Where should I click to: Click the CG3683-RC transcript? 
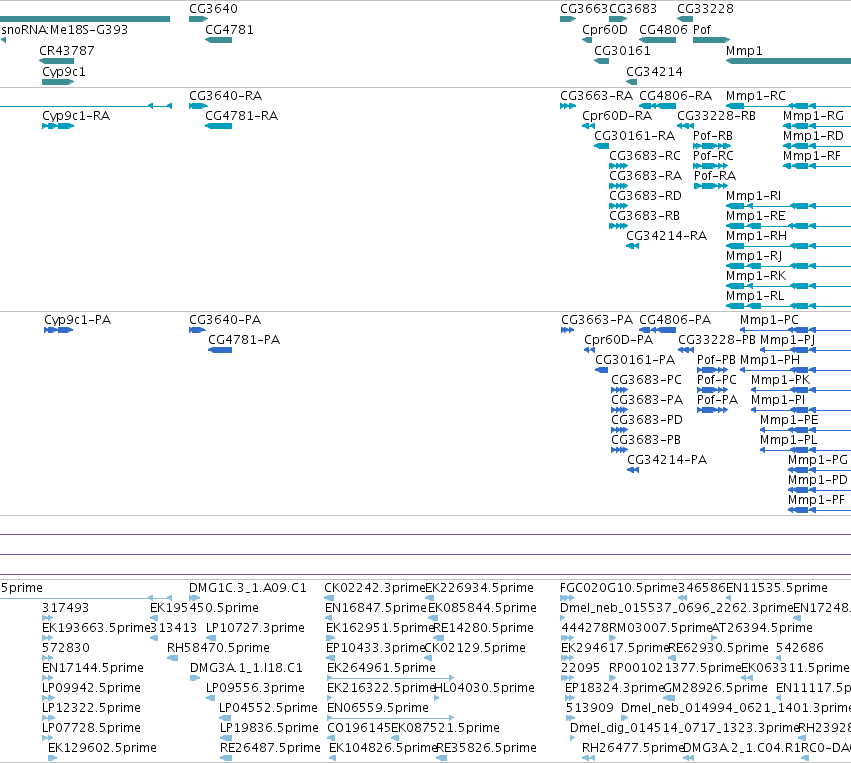[618, 166]
